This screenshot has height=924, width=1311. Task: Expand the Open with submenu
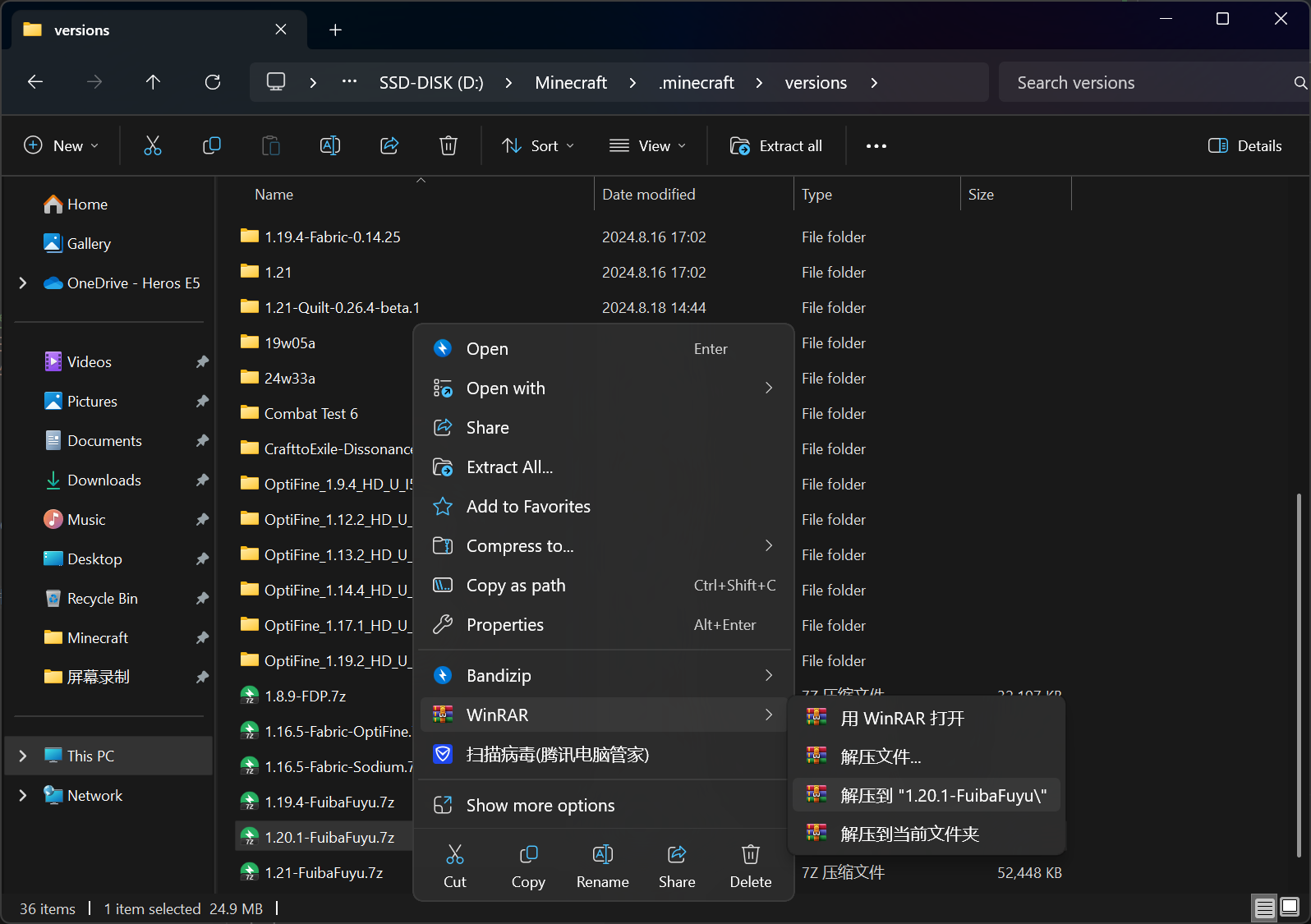click(769, 388)
